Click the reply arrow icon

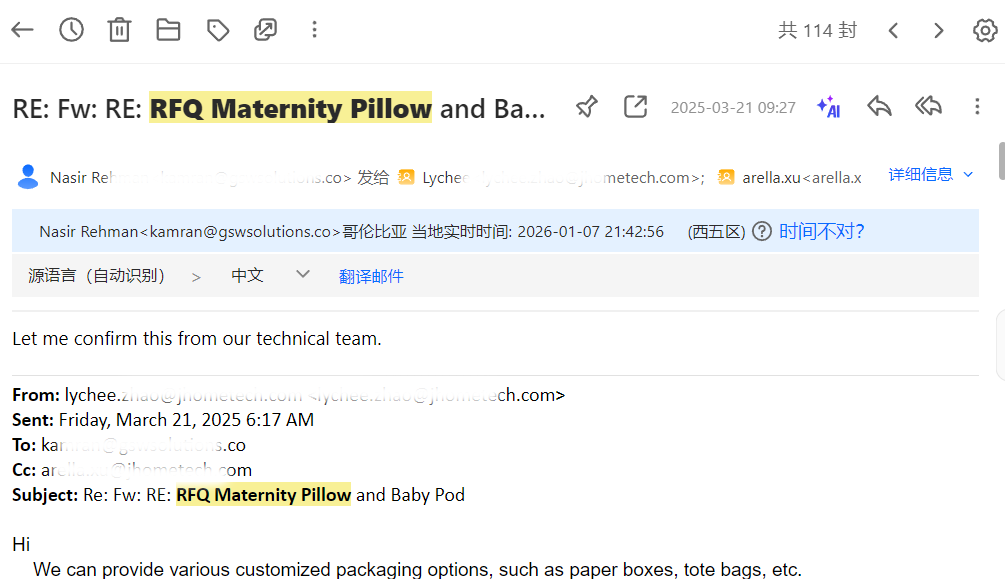879,107
